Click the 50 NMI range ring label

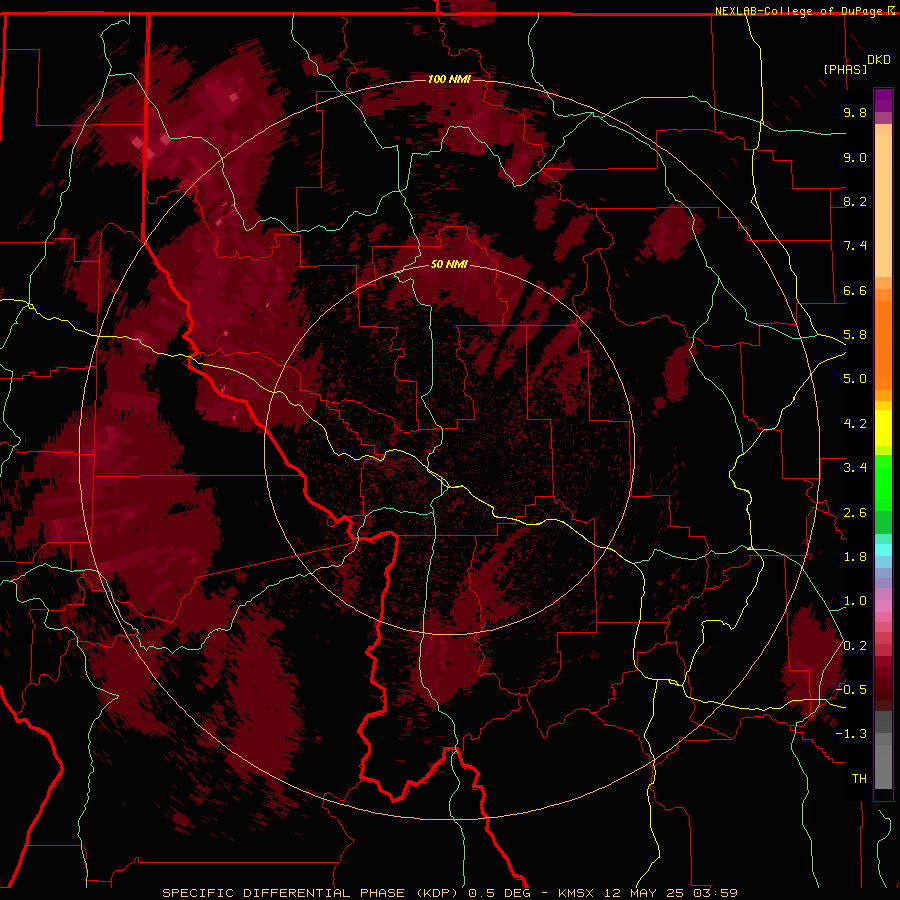tap(449, 264)
